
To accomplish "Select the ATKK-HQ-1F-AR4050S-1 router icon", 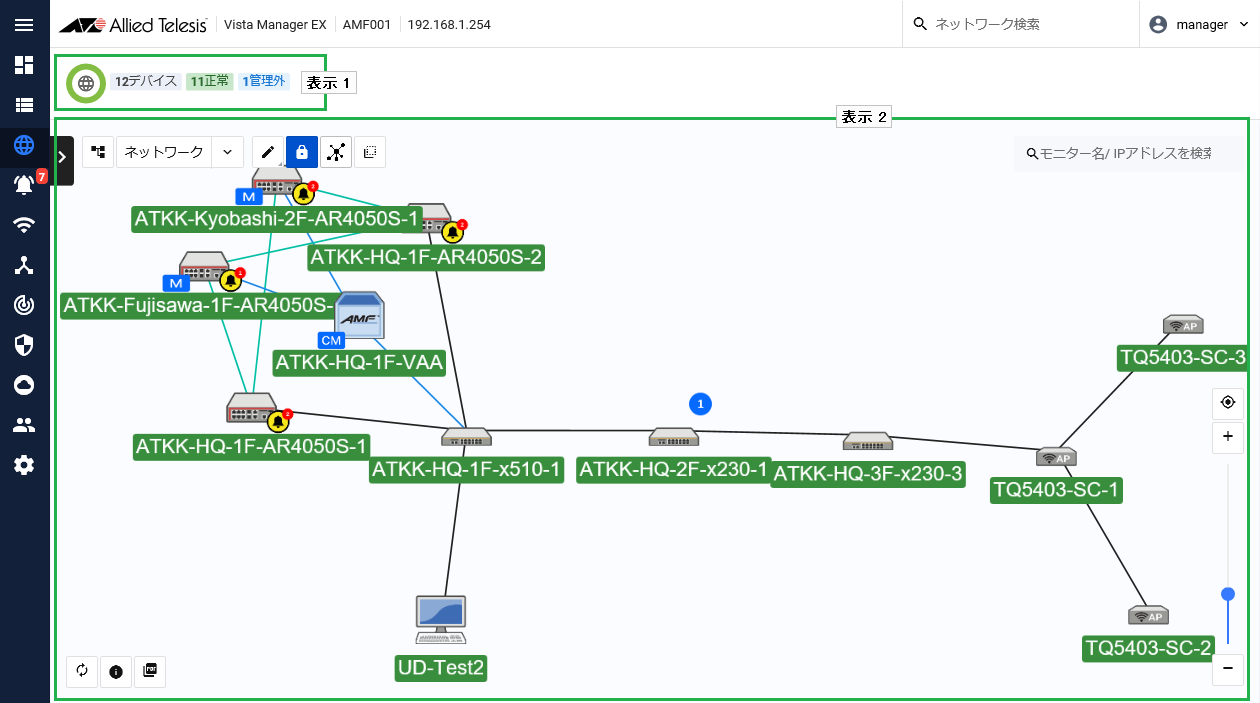I will click(250, 408).
